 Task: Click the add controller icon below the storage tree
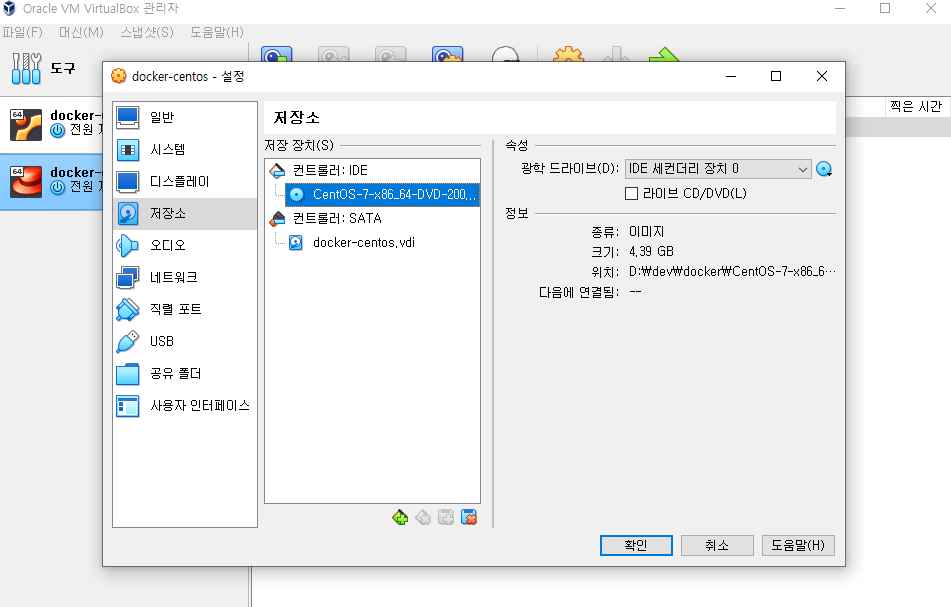(400, 517)
